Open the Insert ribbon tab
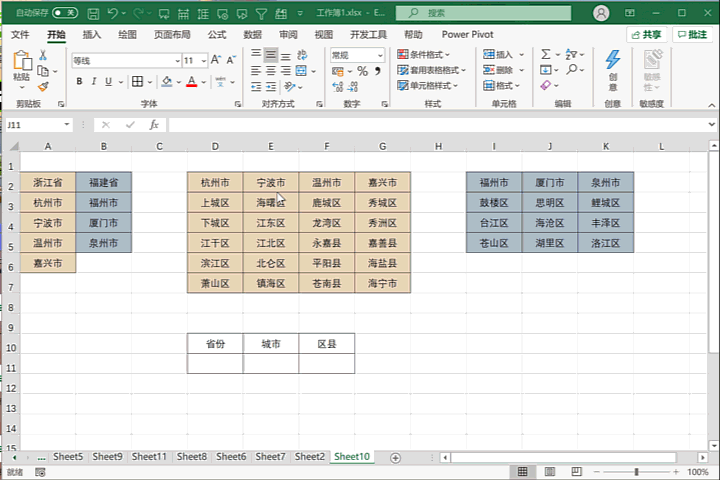This screenshot has height=480, width=720. pyautogui.click(x=91, y=34)
